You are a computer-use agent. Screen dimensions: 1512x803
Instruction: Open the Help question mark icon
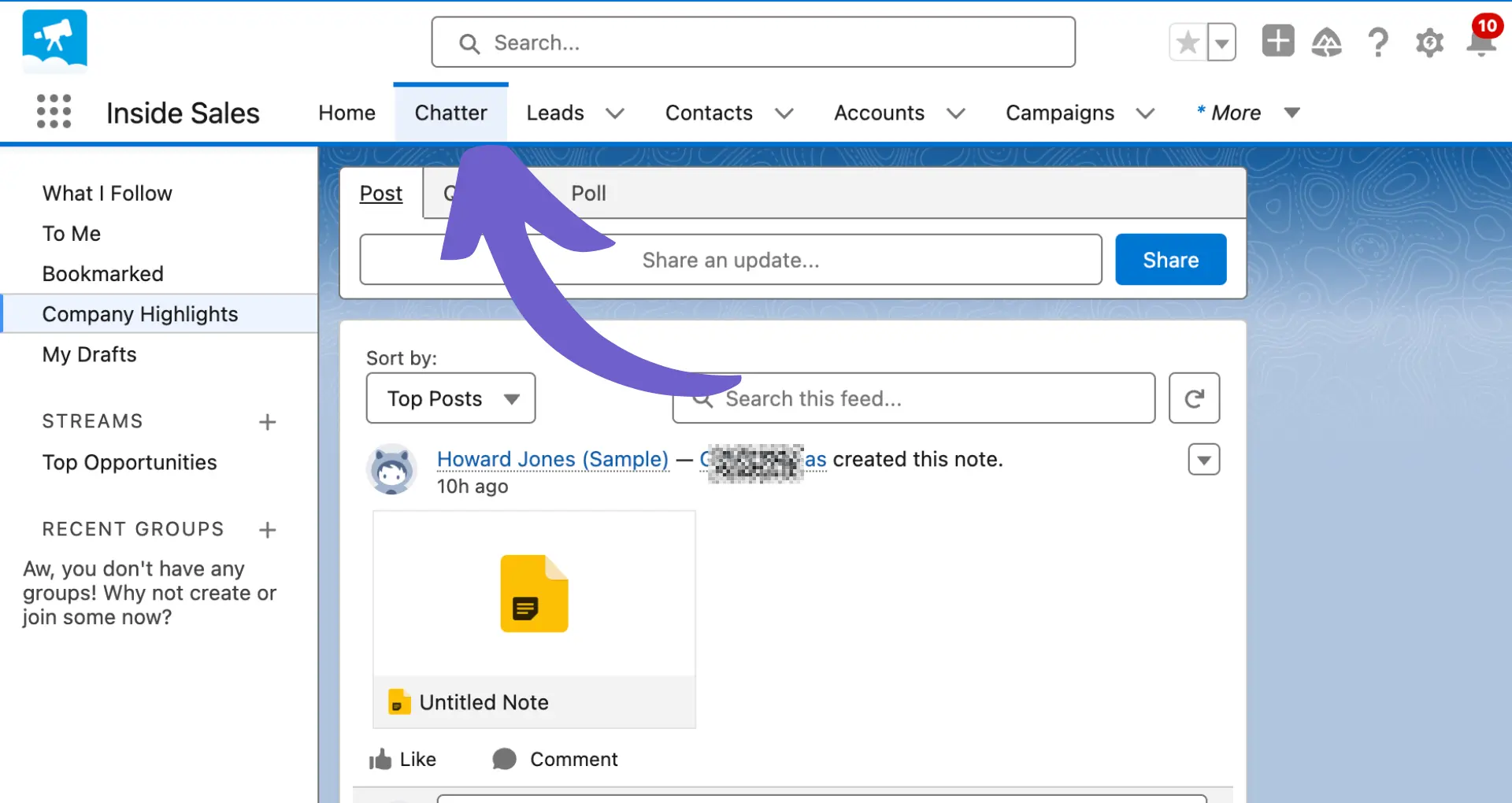coord(1378,42)
